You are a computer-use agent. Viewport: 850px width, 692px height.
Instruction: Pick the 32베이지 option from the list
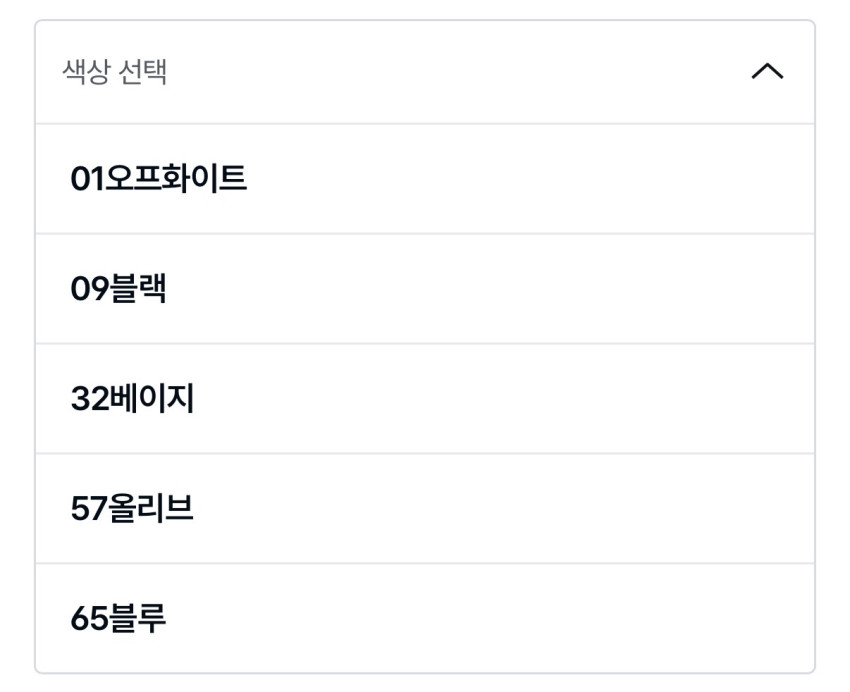(x=133, y=399)
